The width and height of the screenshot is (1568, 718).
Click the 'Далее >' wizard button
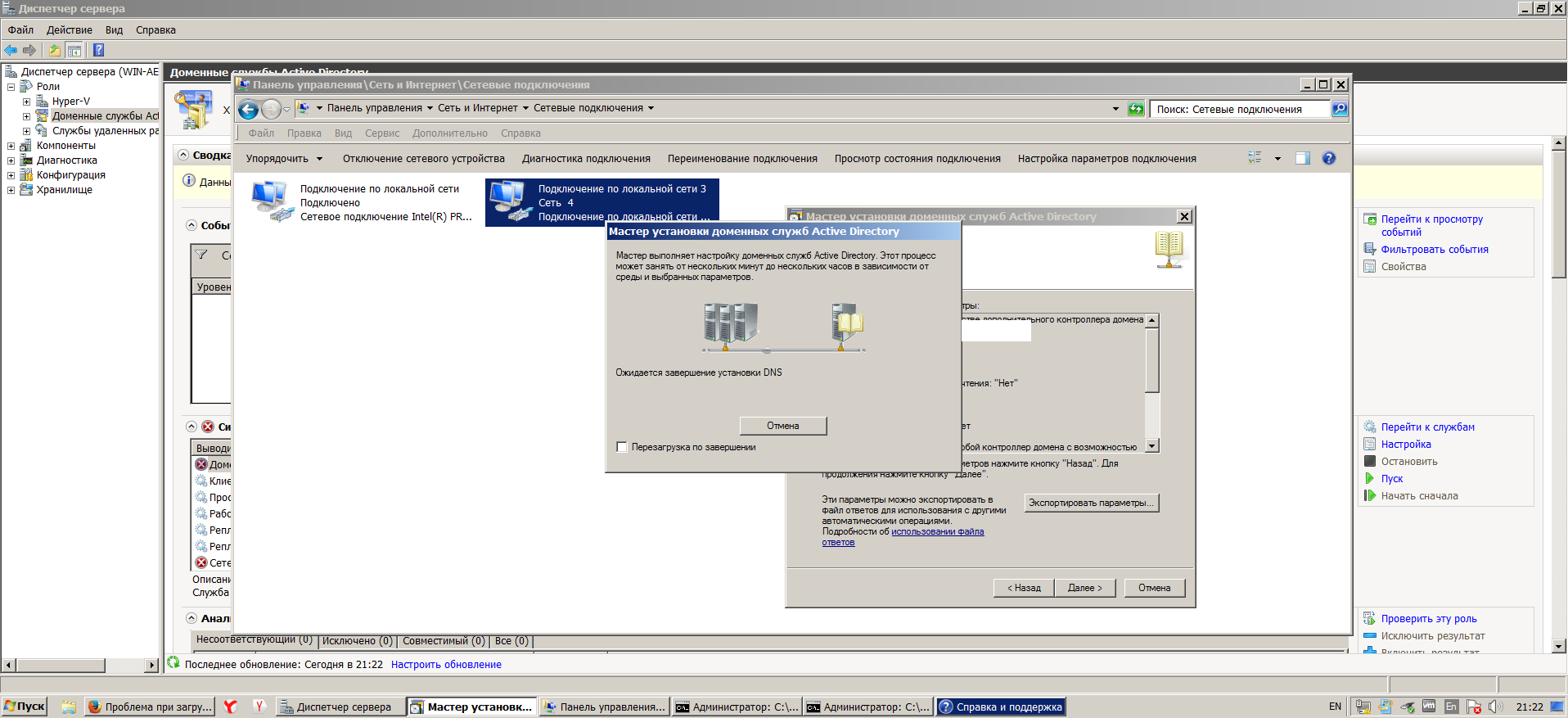(x=1085, y=588)
